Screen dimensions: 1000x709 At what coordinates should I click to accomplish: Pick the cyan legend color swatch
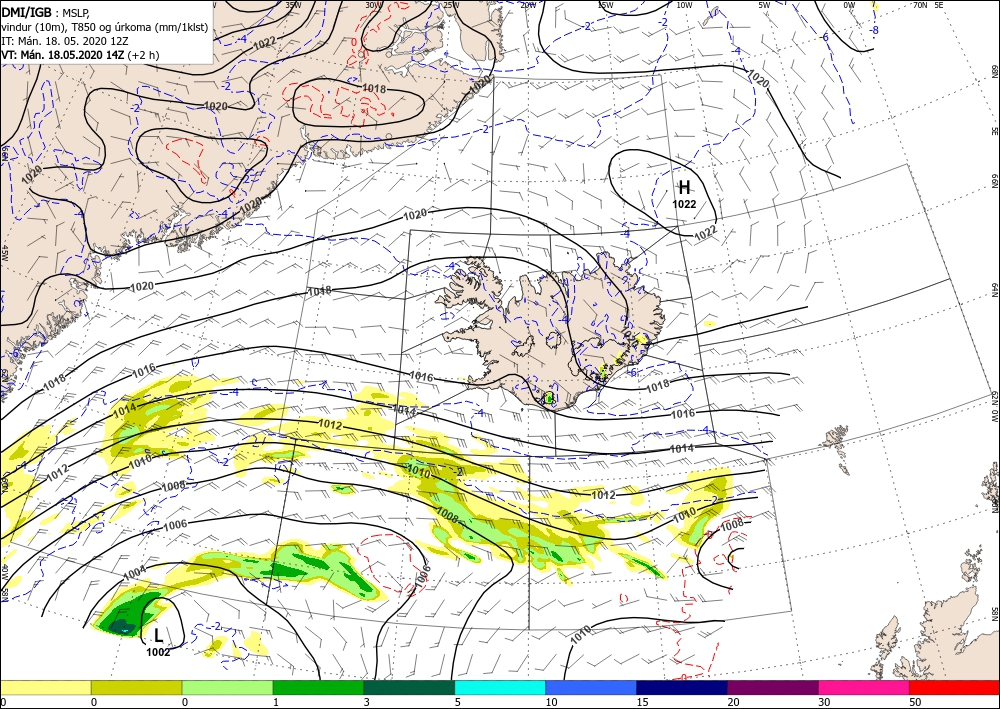(x=500, y=687)
